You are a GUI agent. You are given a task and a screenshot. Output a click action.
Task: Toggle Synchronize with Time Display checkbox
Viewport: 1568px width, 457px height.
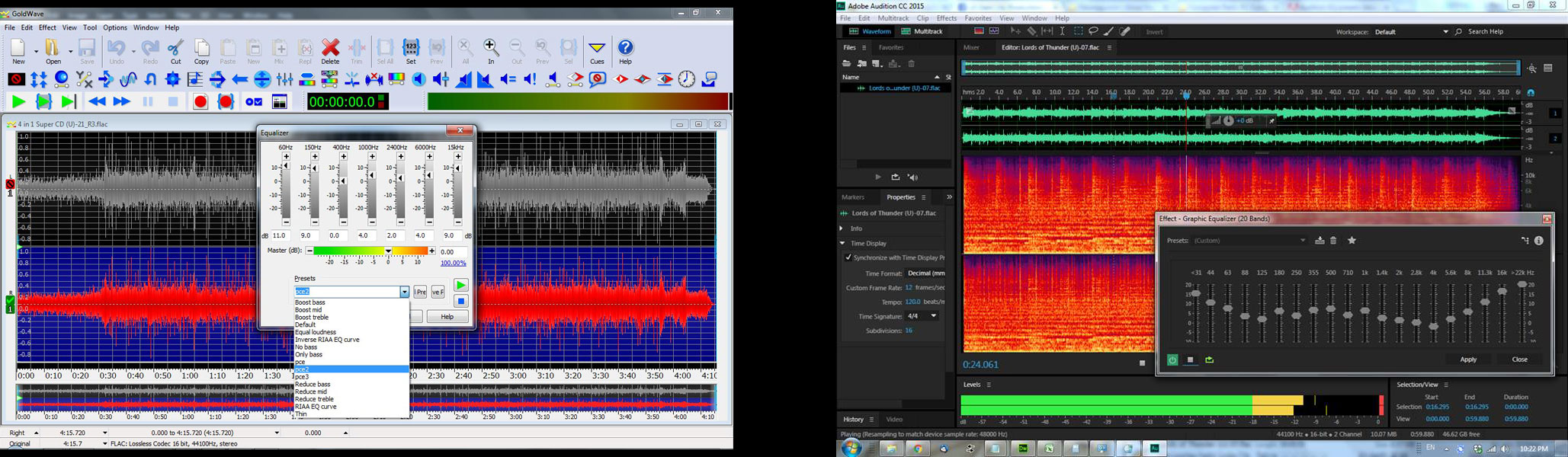848,257
